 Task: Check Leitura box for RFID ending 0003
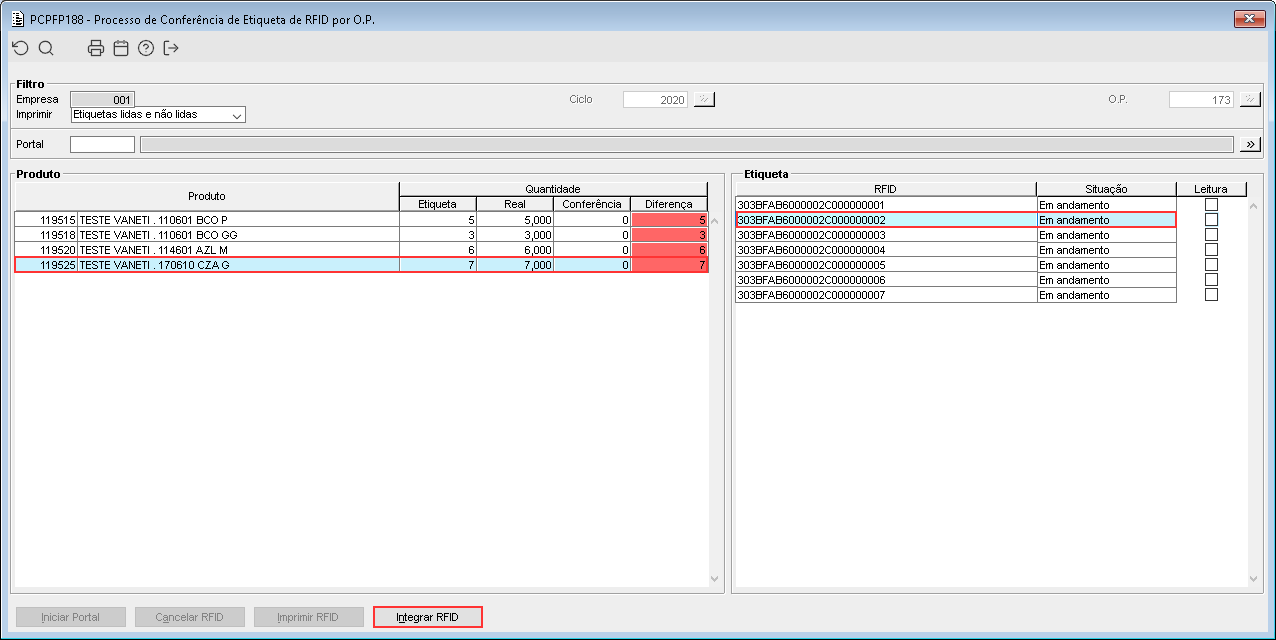click(x=1211, y=235)
